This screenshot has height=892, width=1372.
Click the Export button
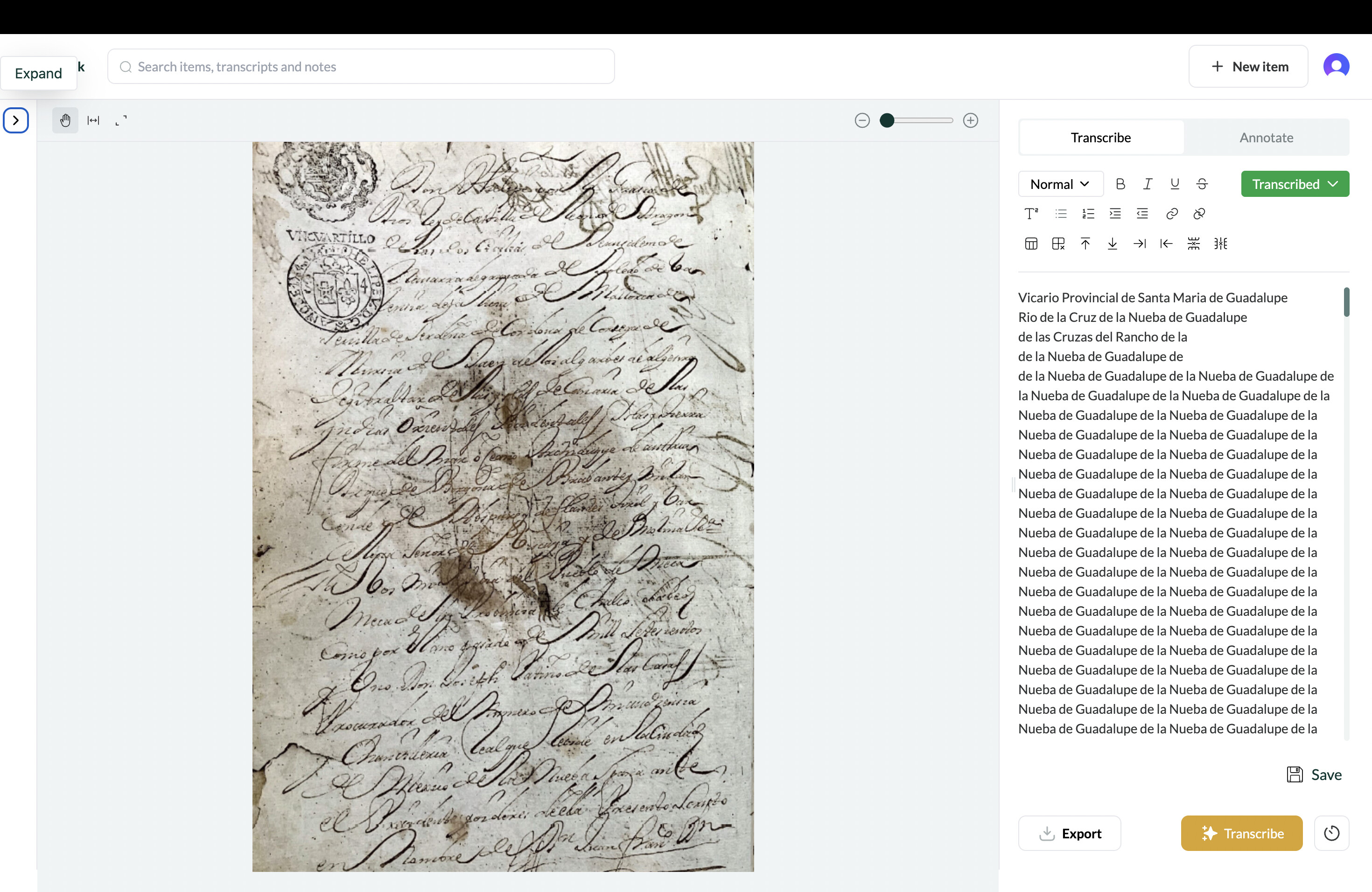click(x=1069, y=833)
